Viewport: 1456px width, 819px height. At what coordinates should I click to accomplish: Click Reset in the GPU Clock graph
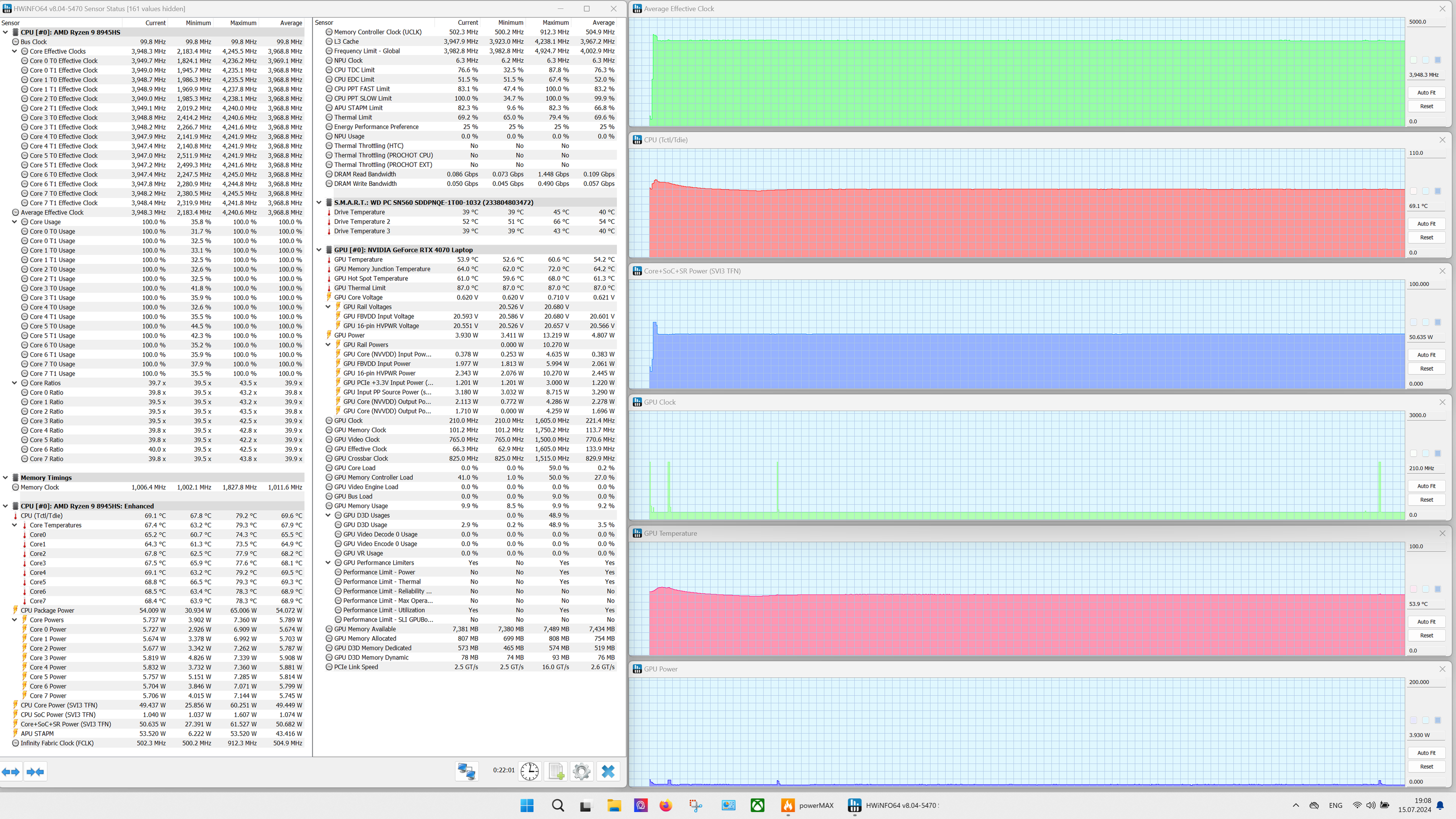pyautogui.click(x=1426, y=500)
